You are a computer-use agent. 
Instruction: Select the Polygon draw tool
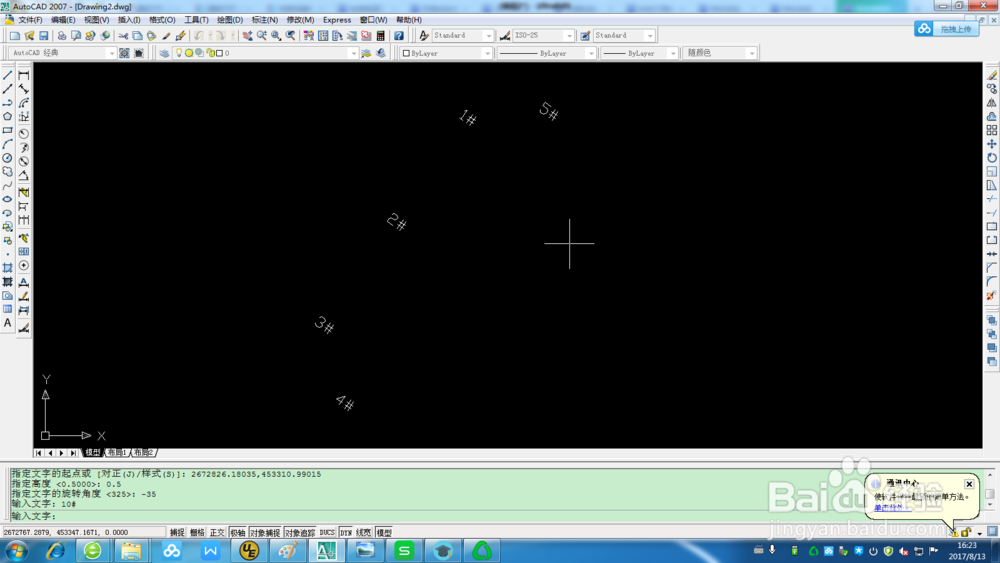8,117
